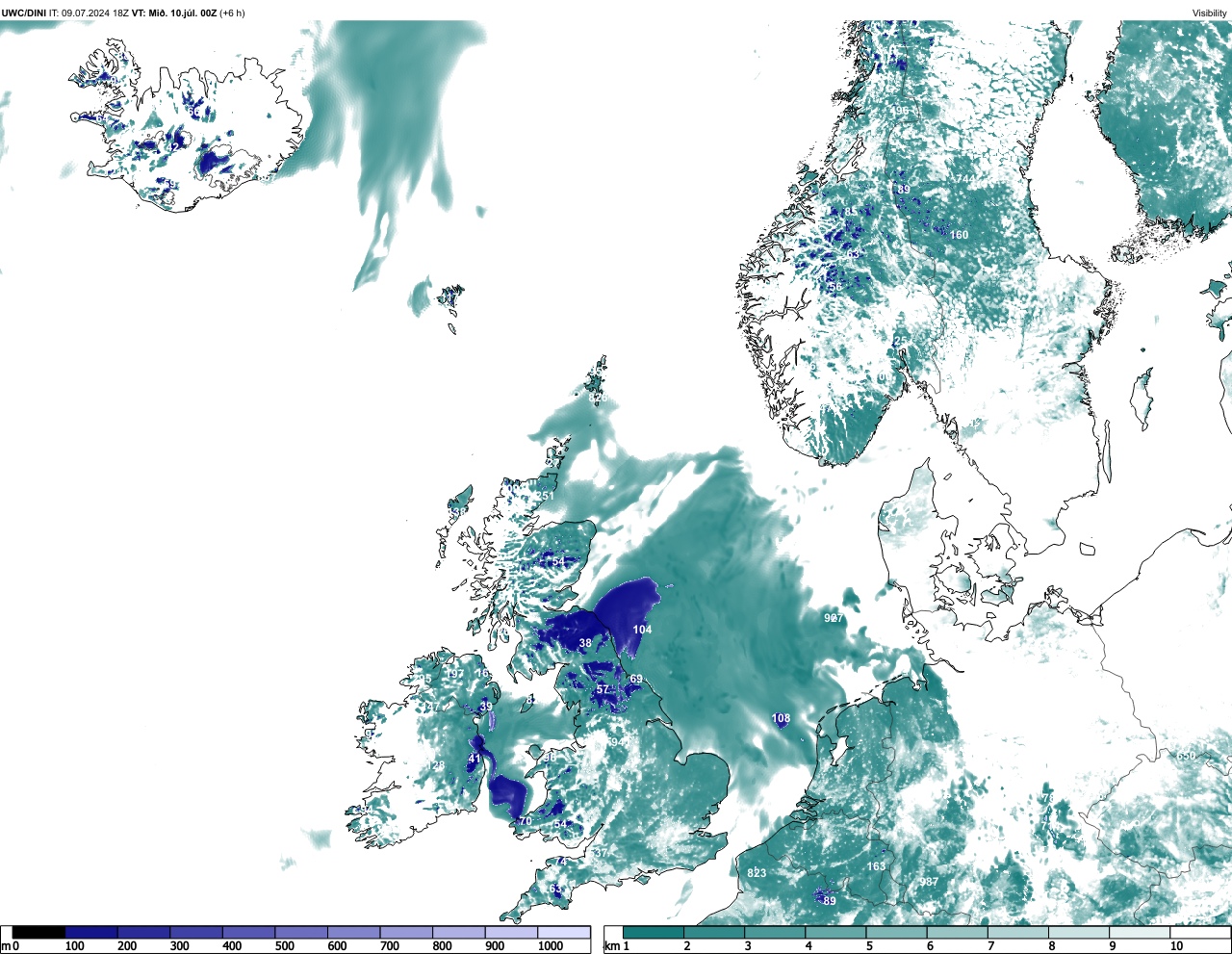Click the '650' value at the right edge

(1187, 756)
